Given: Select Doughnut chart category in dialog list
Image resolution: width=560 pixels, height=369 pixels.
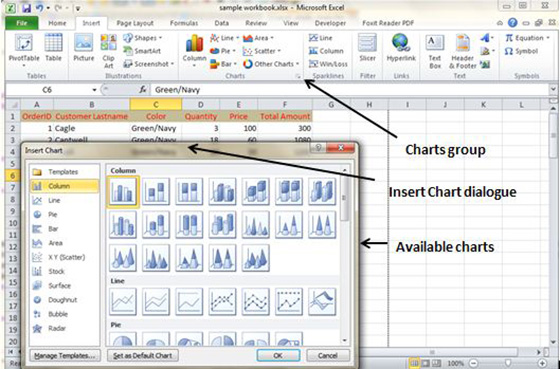Looking at the screenshot, I should (x=65, y=300).
